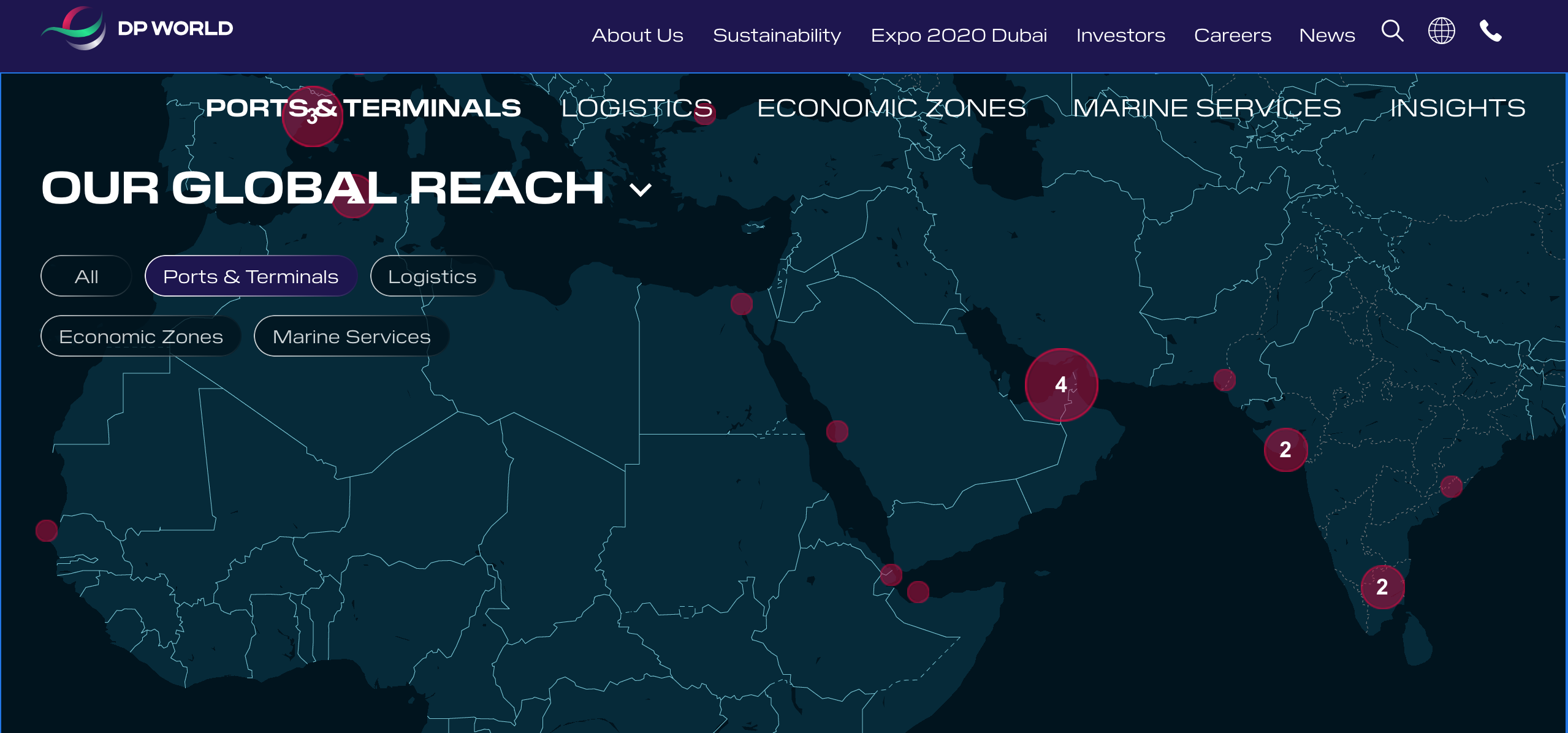The height and width of the screenshot is (733, 1568).
Task: Open Expo 2020 Dubai link
Action: point(959,36)
